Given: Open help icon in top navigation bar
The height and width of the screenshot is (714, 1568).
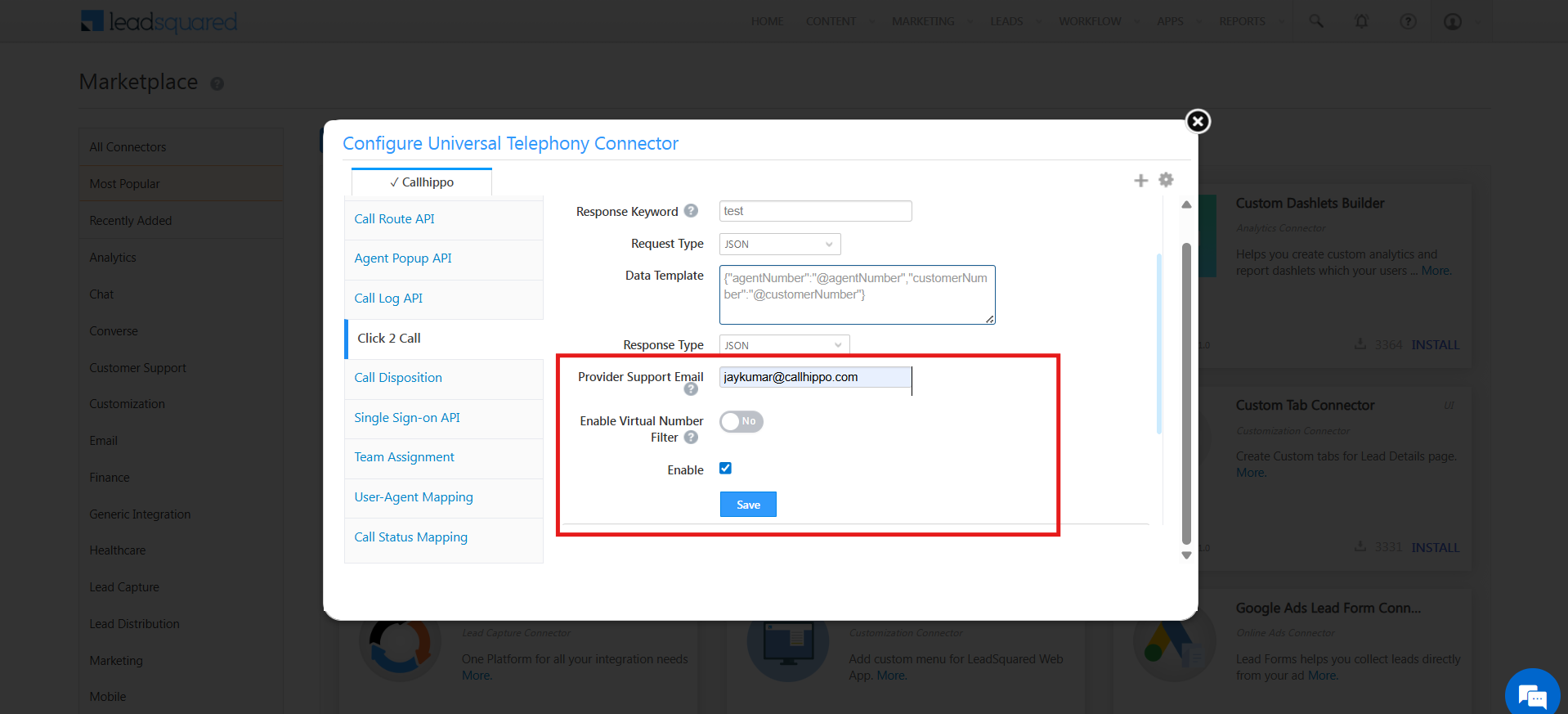Looking at the screenshot, I should (x=1408, y=21).
